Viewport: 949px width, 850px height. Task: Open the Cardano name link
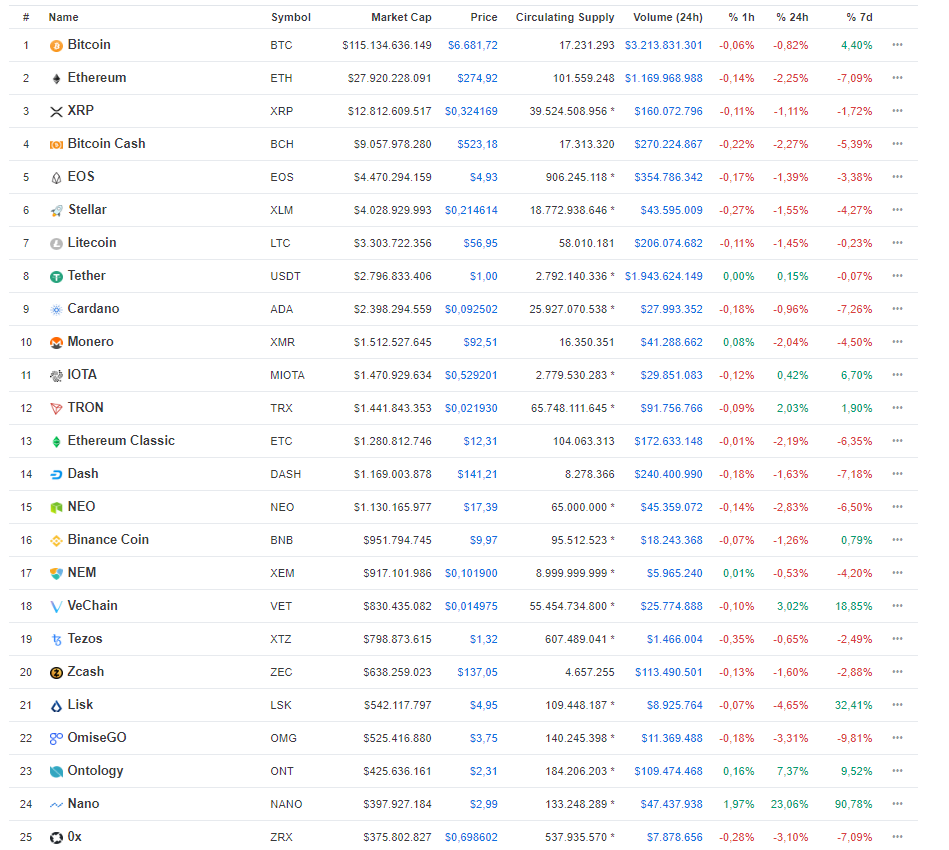[93, 309]
